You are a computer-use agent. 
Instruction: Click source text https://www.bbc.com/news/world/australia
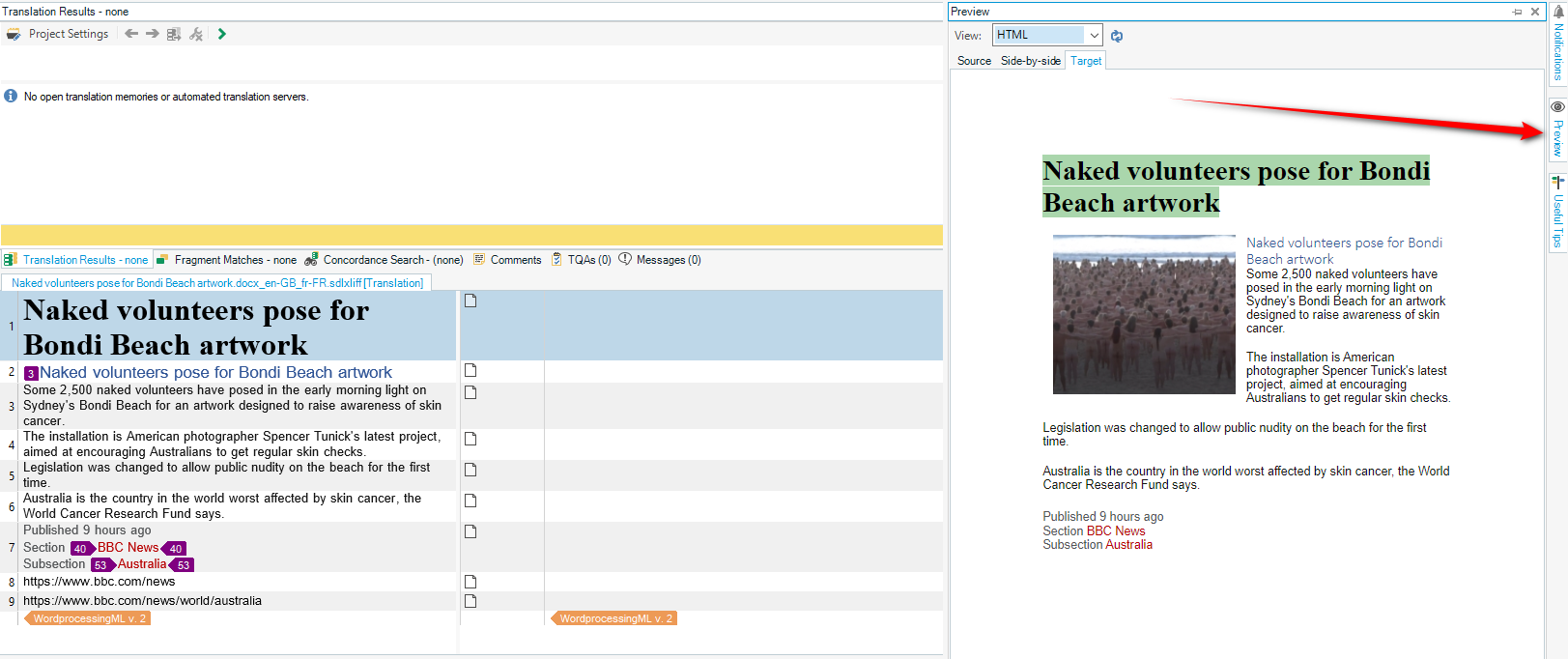[142, 601]
